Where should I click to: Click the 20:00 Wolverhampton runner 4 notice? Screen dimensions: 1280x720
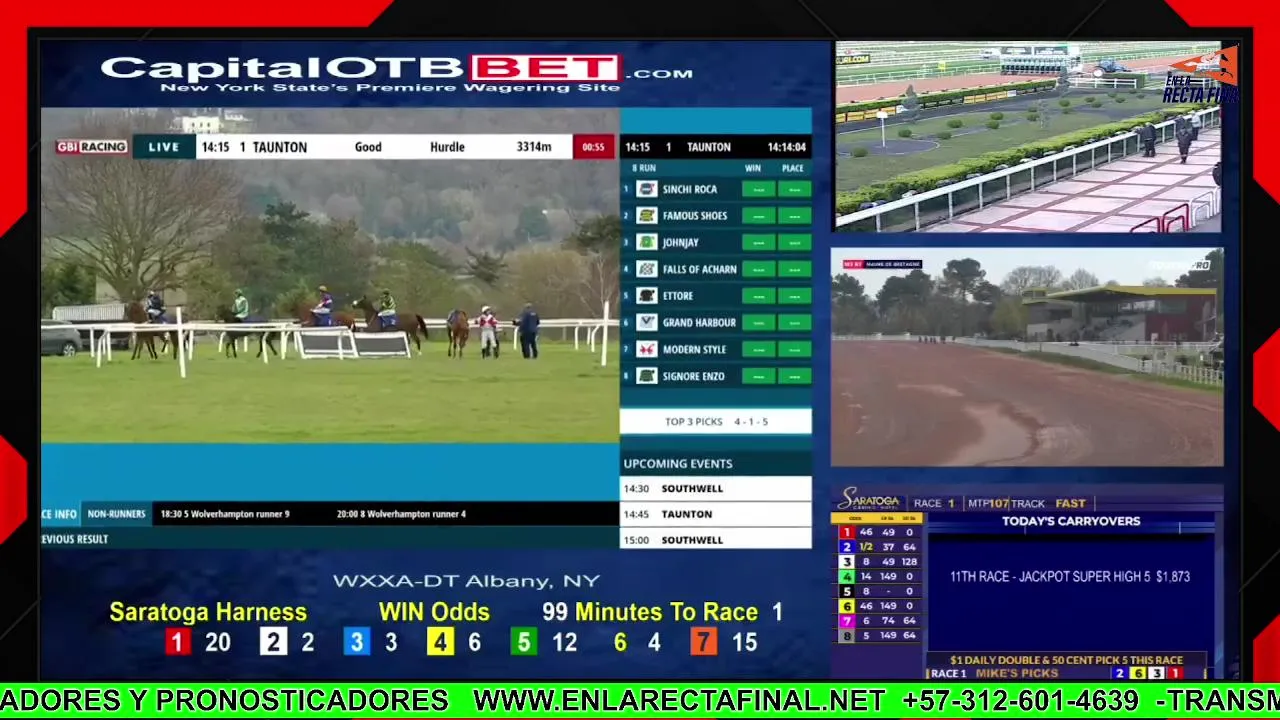click(x=401, y=514)
